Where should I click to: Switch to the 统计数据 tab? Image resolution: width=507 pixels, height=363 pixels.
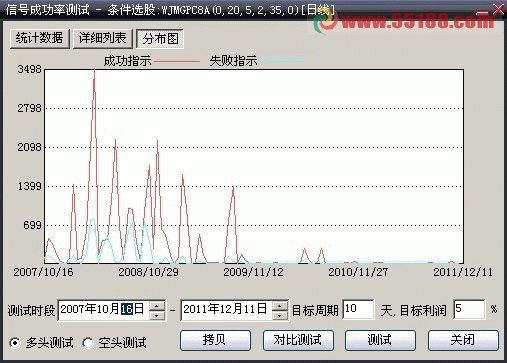[40, 39]
